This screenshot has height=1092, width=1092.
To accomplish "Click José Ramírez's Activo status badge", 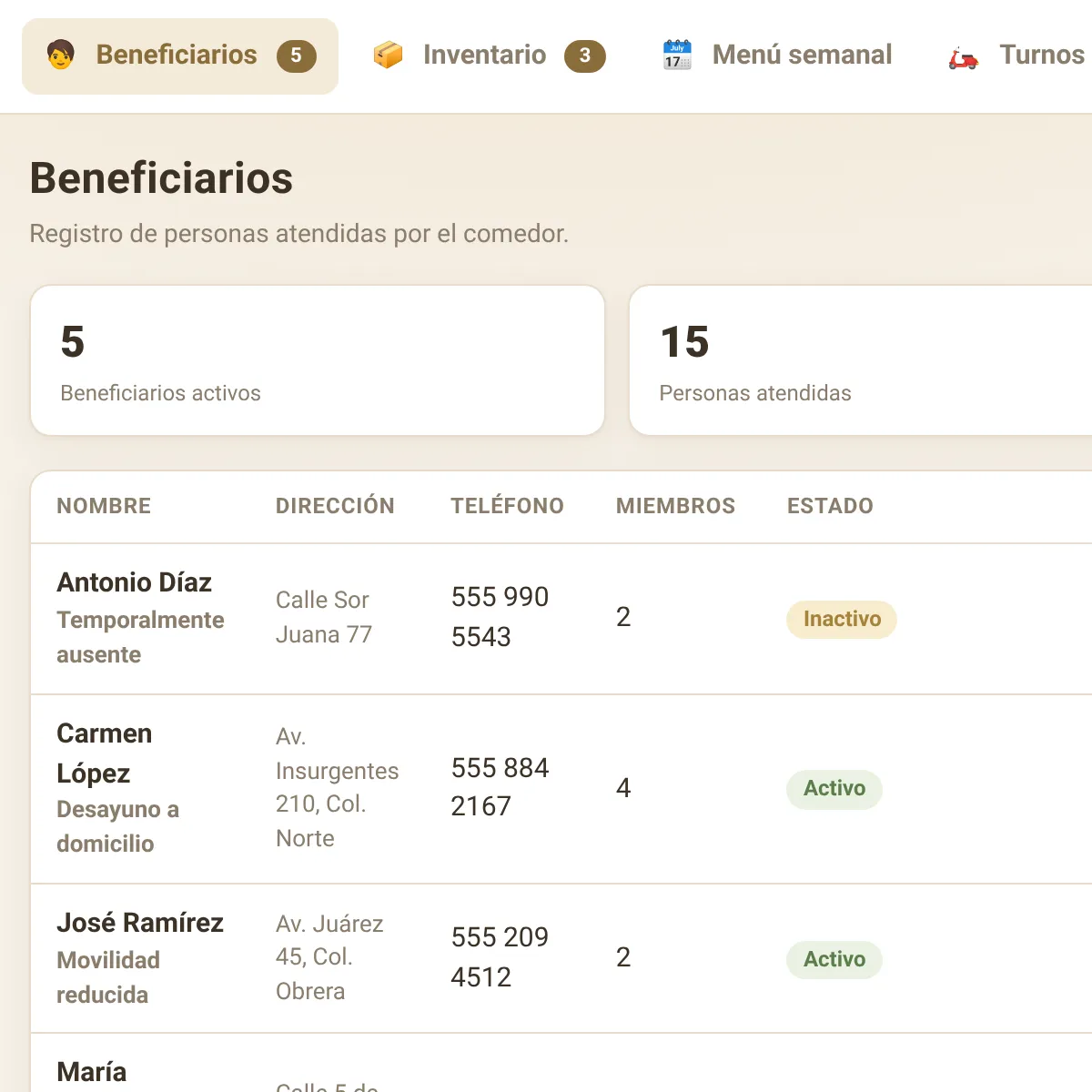I will tap(834, 960).
